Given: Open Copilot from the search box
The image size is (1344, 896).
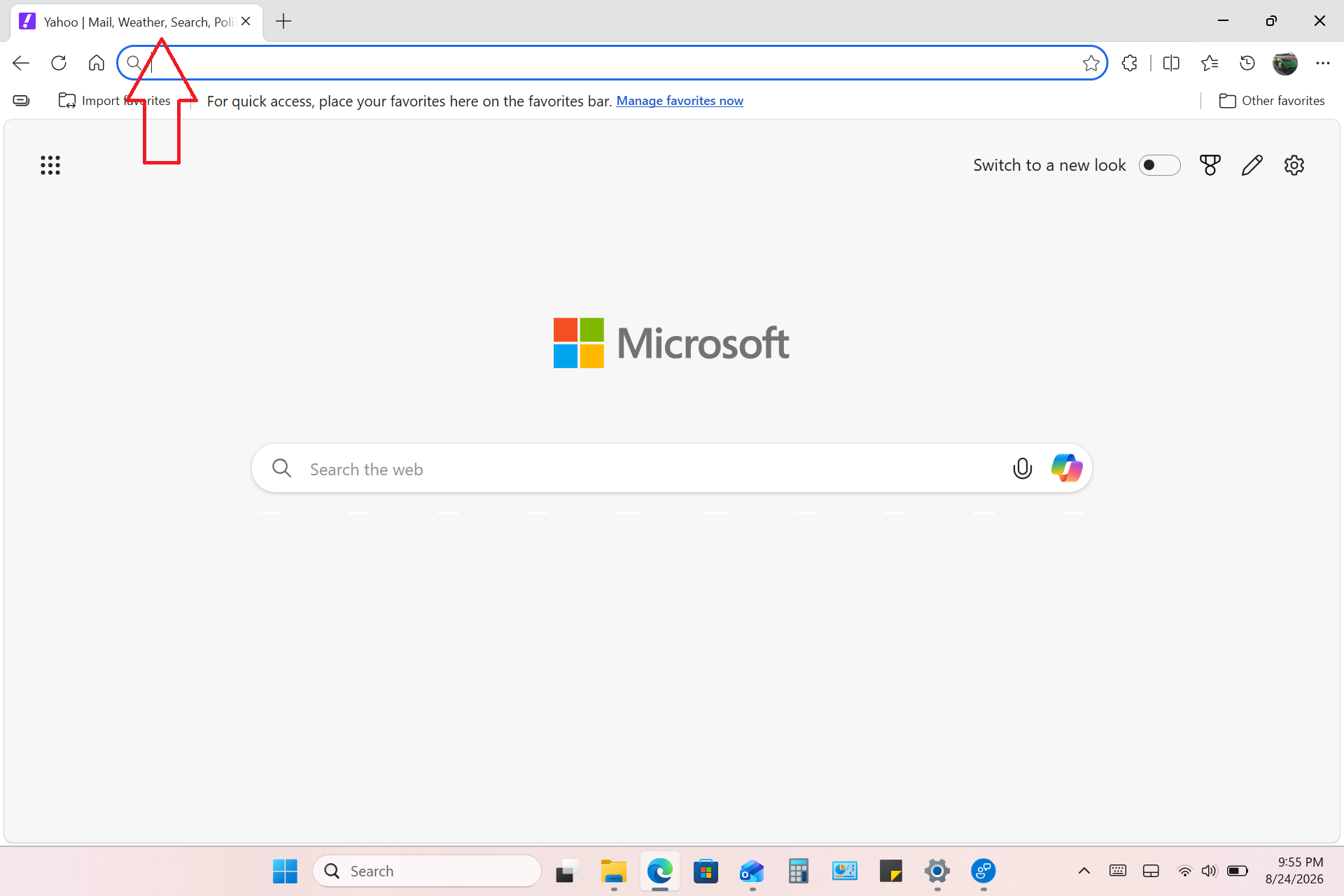Looking at the screenshot, I should coord(1067,468).
